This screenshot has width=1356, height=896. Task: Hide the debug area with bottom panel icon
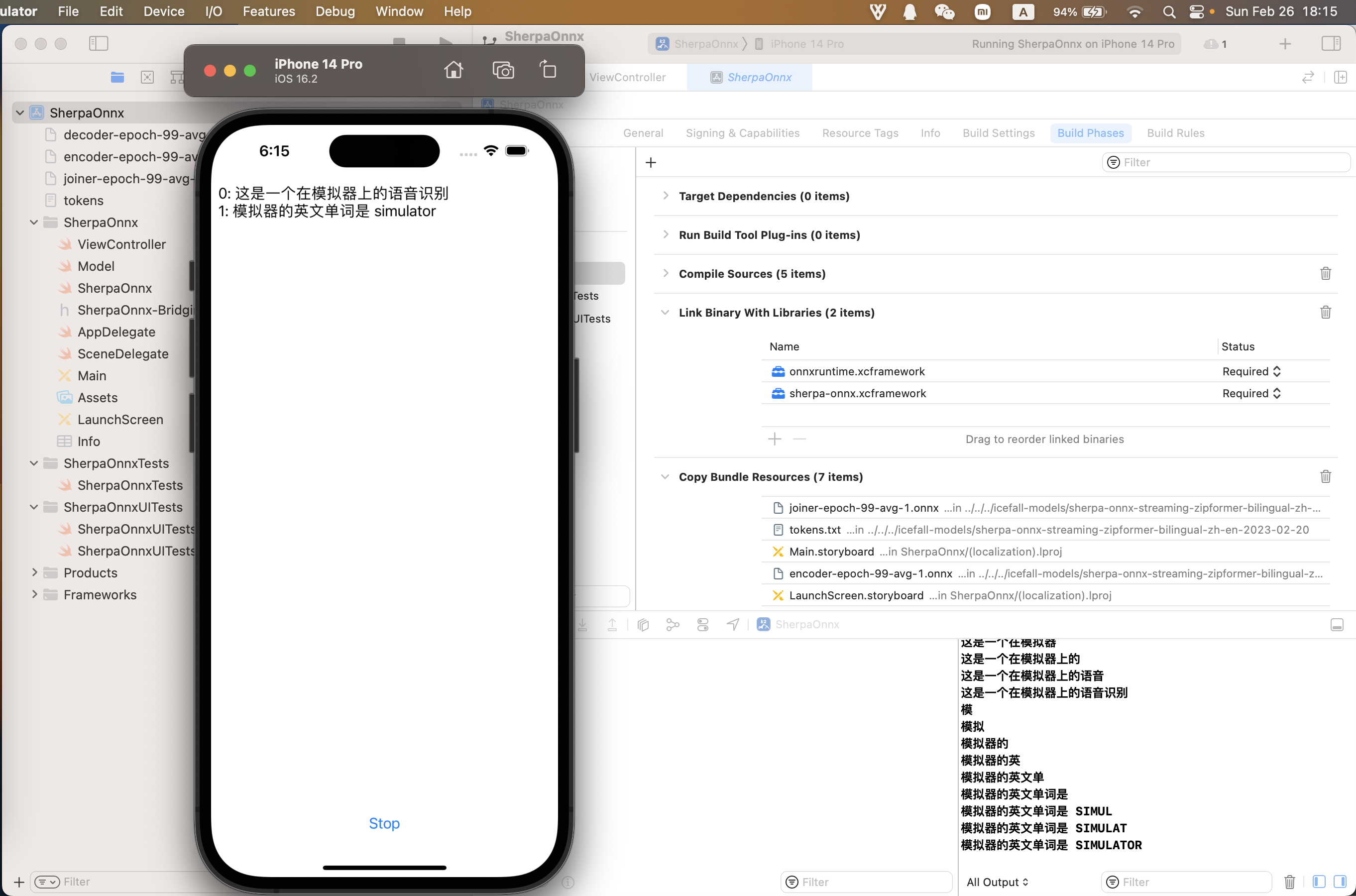1337,625
